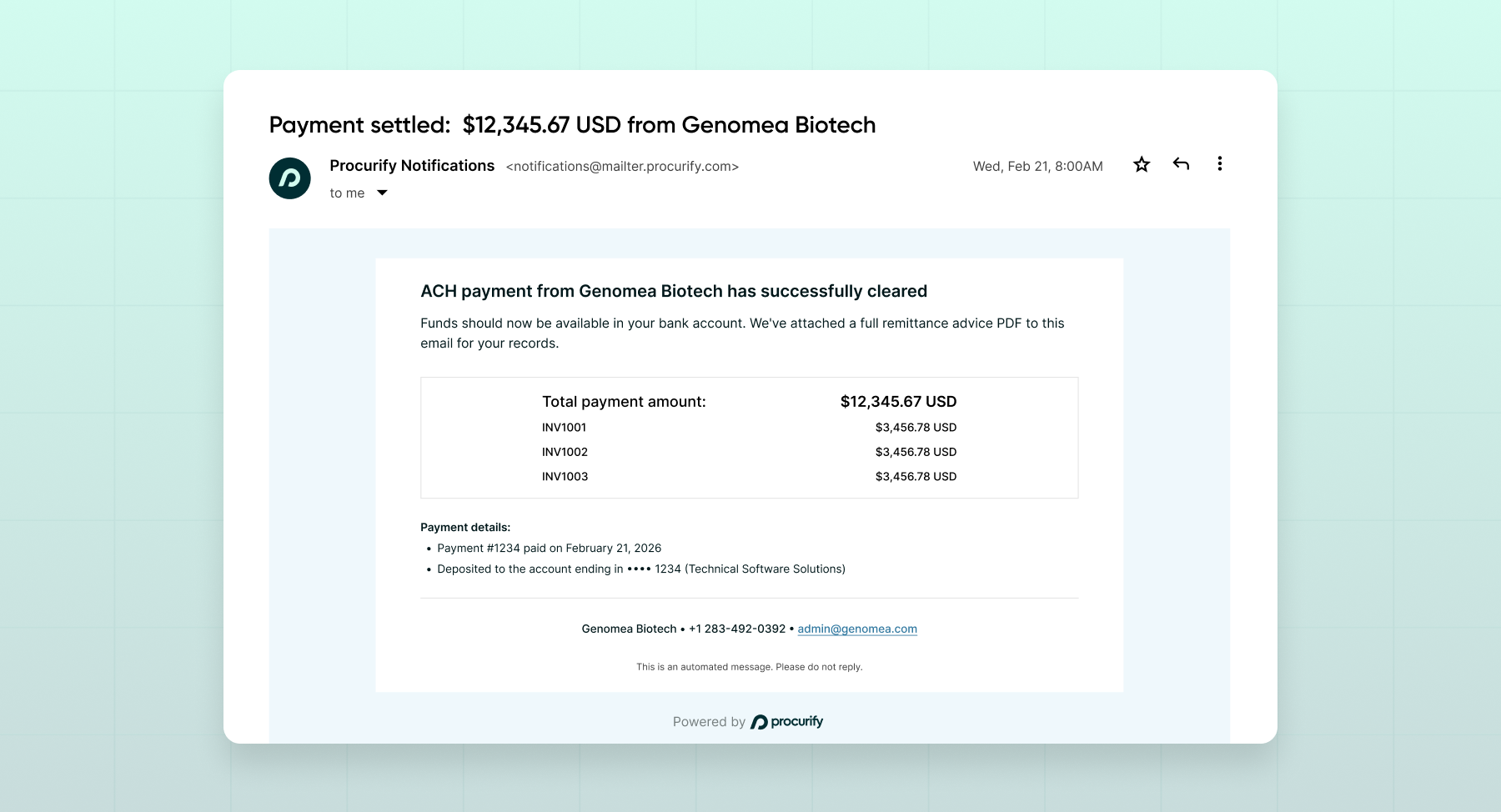Select the notifications@mailter.procurify.com address

click(621, 166)
